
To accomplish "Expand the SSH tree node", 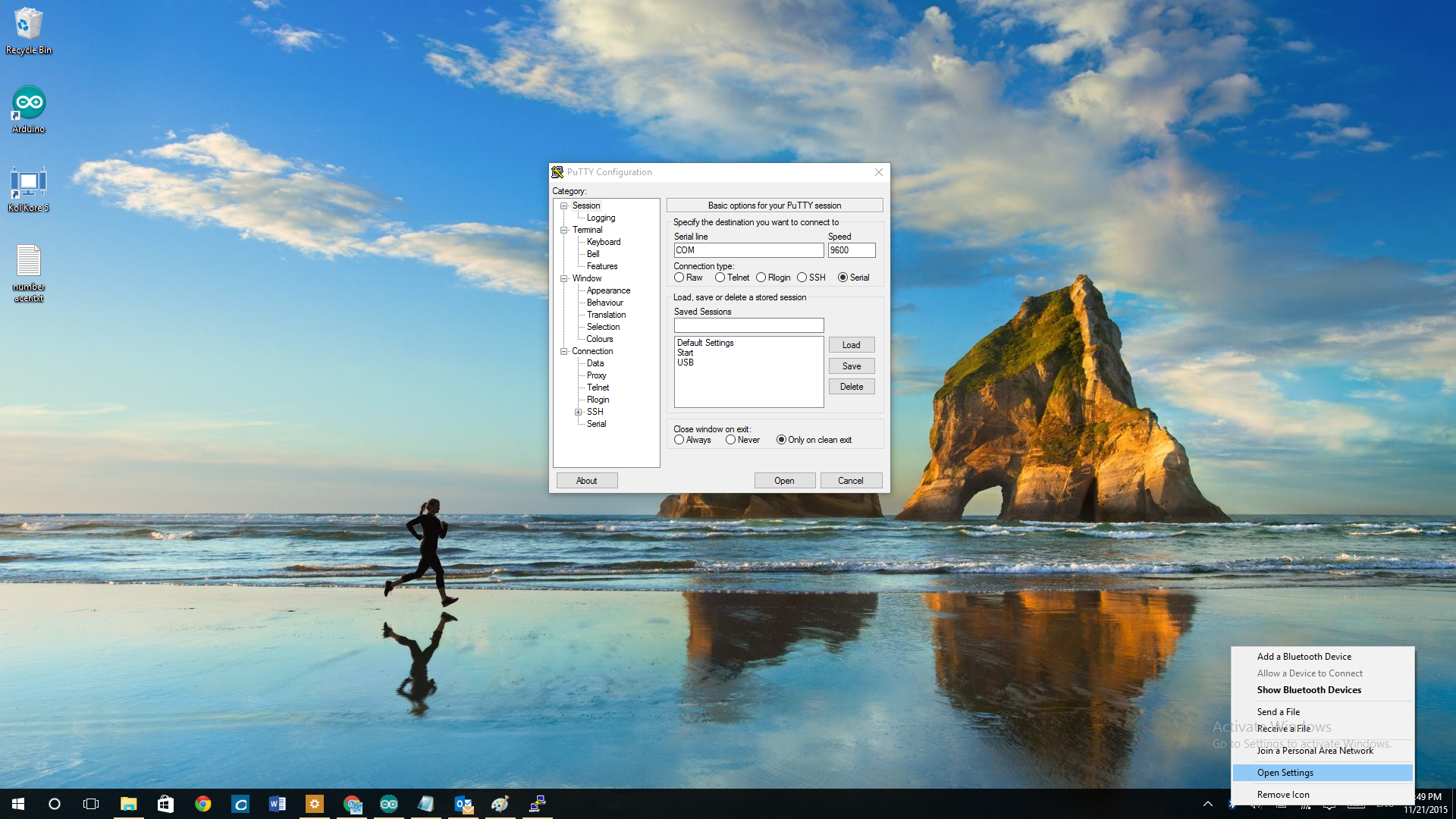I will 578,412.
